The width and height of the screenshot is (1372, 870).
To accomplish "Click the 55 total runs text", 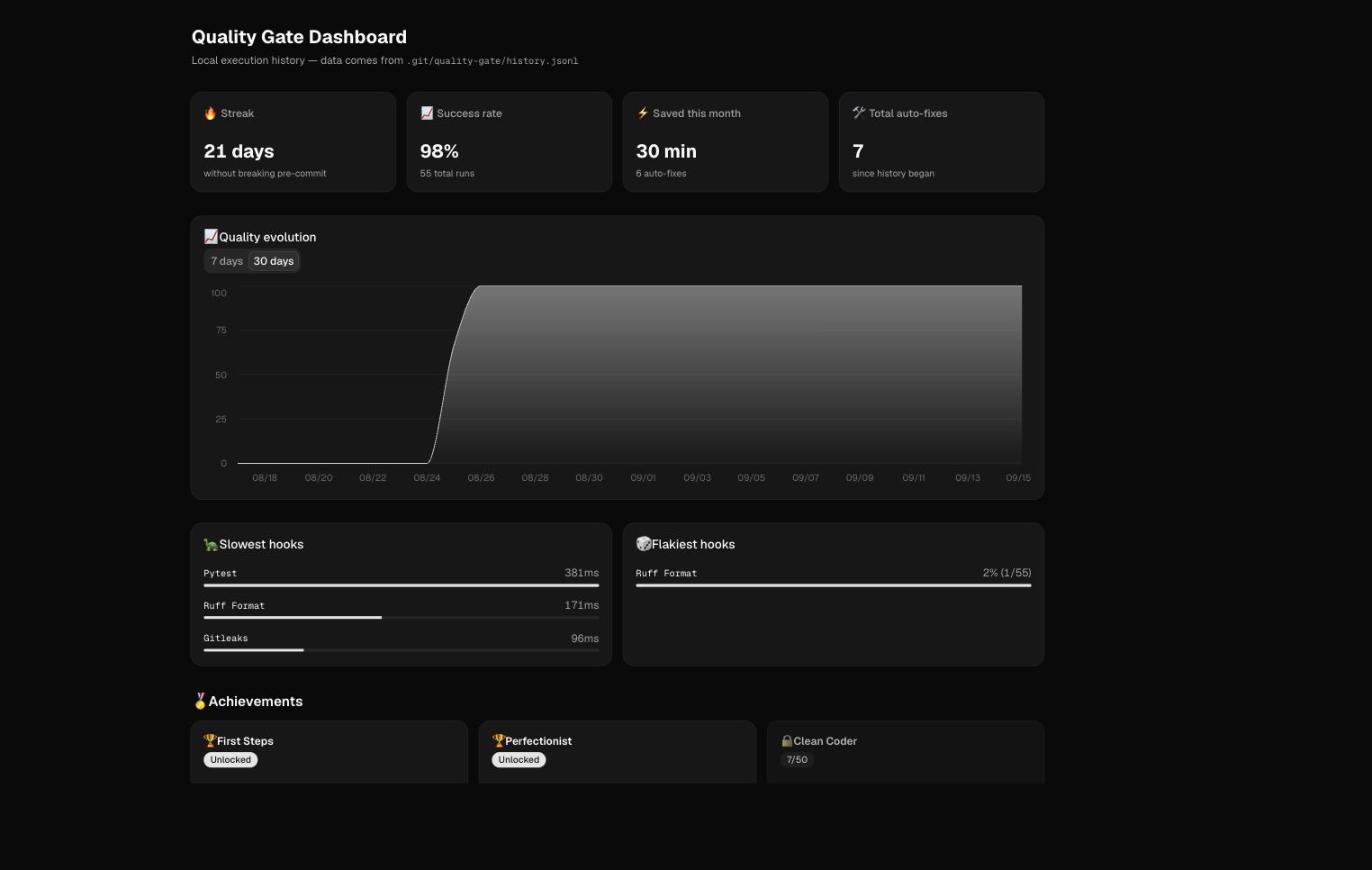I will pyautogui.click(x=447, y=174).
